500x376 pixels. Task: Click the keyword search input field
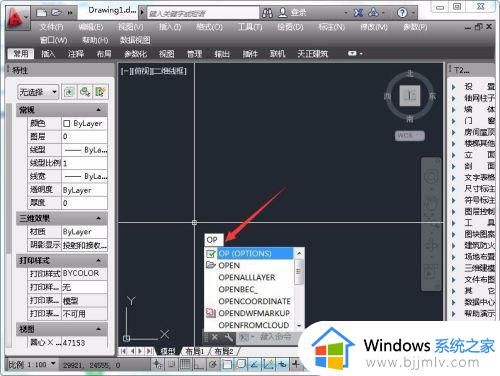[203, 13]
